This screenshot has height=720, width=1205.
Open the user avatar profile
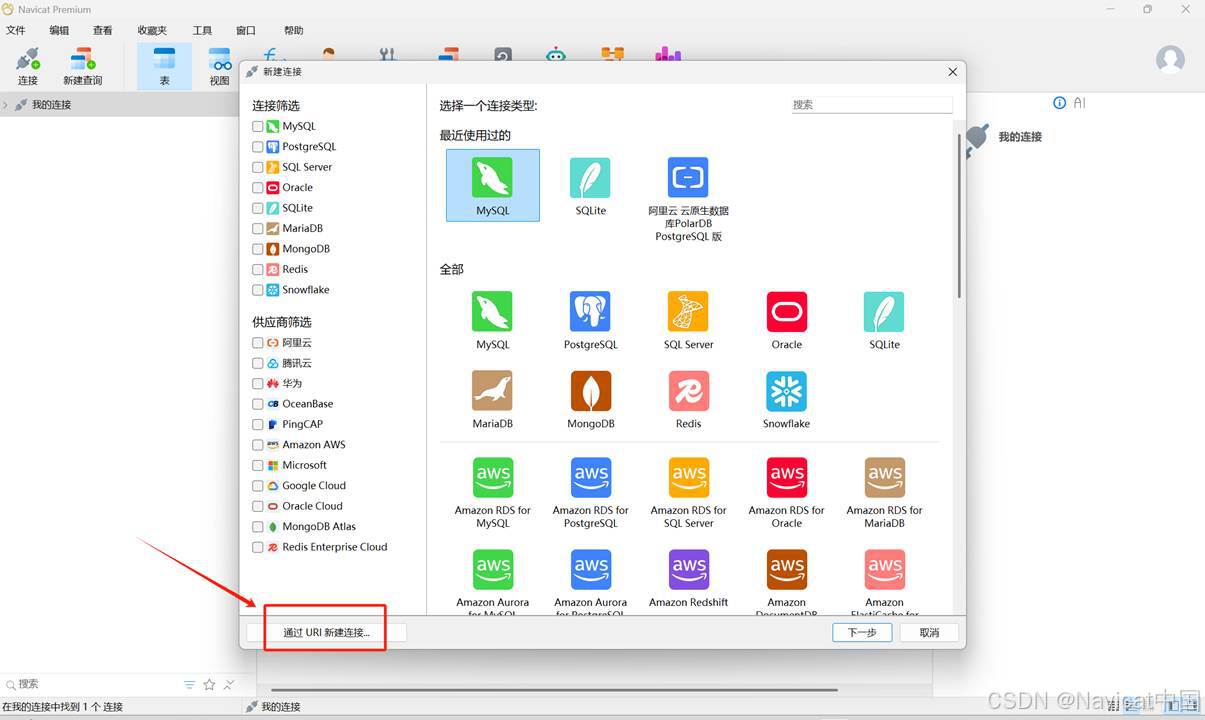[1170, 59]
